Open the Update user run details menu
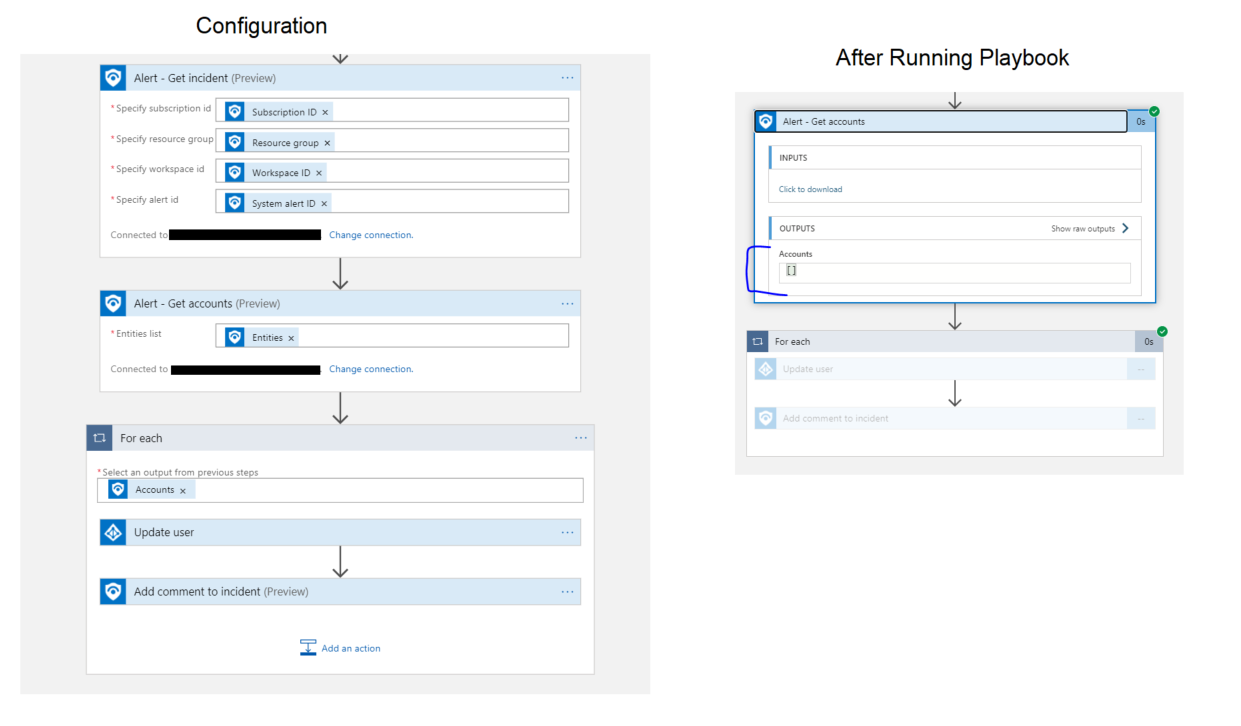The height and width of the screenshot is (726, 1241). coord(1141,368)
